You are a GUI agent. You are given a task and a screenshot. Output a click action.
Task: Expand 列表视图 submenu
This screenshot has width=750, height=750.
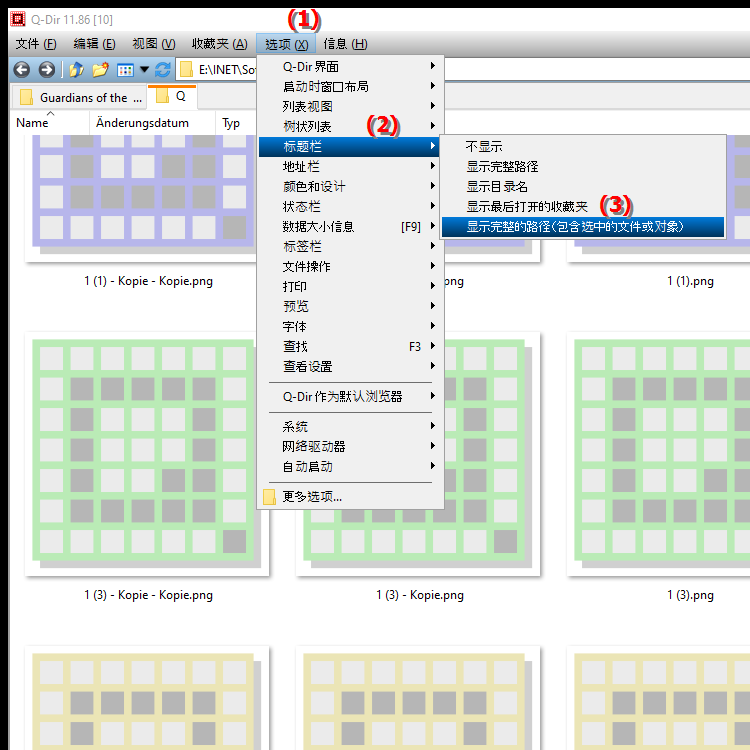(351, 106)
